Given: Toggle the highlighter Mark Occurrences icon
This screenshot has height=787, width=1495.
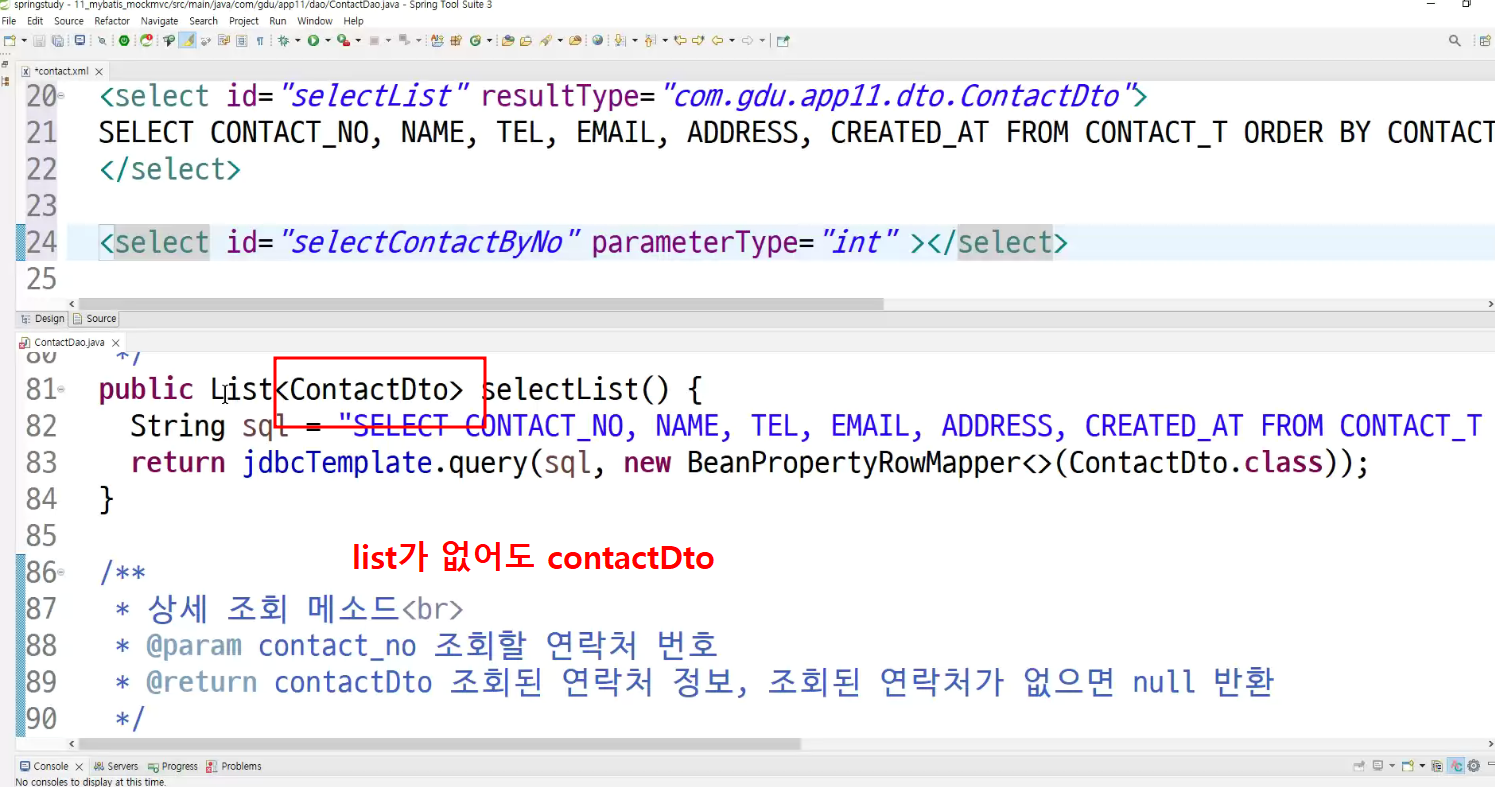Looking at the screenshot, I should (187, 41).
